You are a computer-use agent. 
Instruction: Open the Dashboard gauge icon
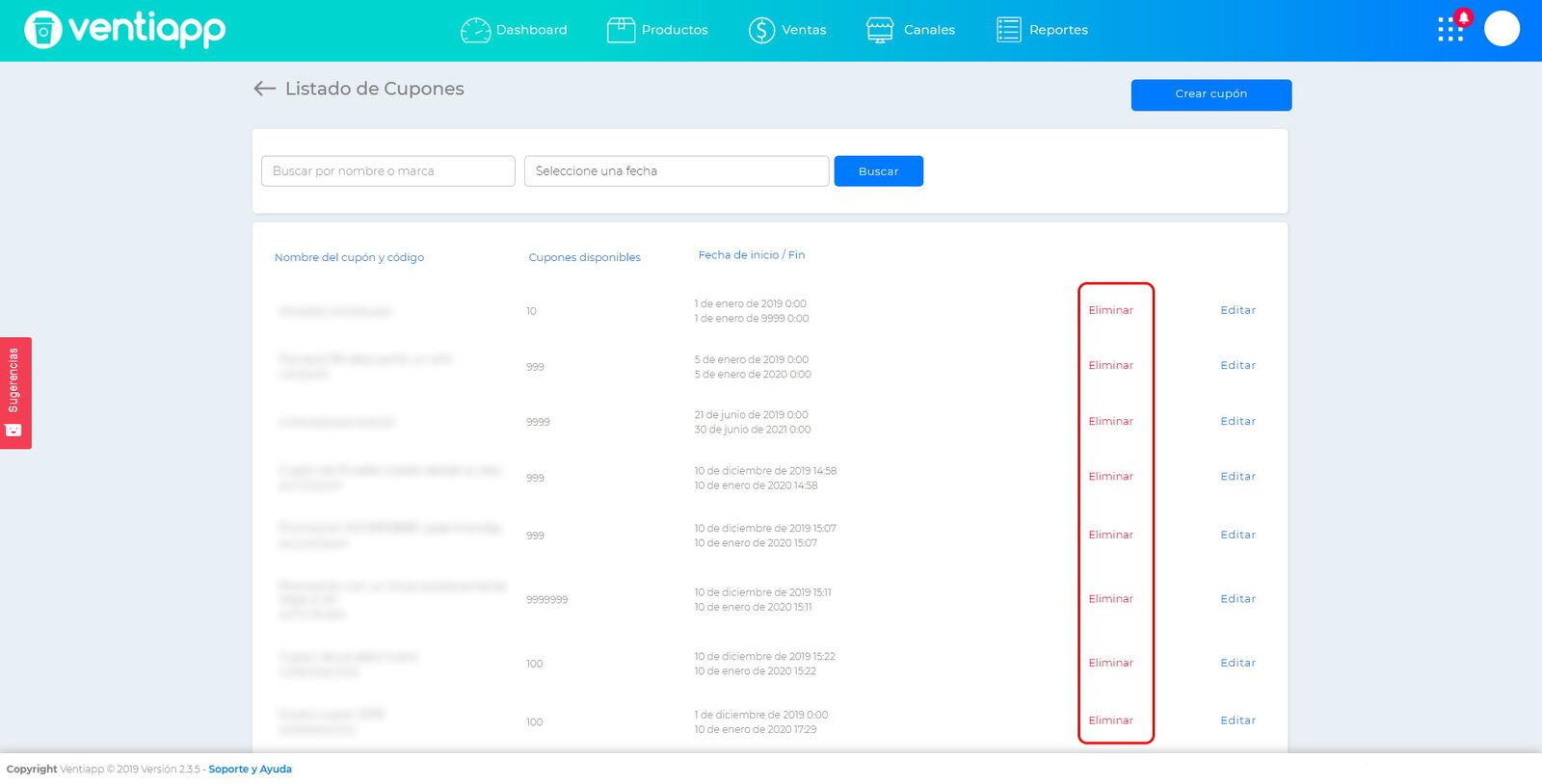[x=475, y=30]
